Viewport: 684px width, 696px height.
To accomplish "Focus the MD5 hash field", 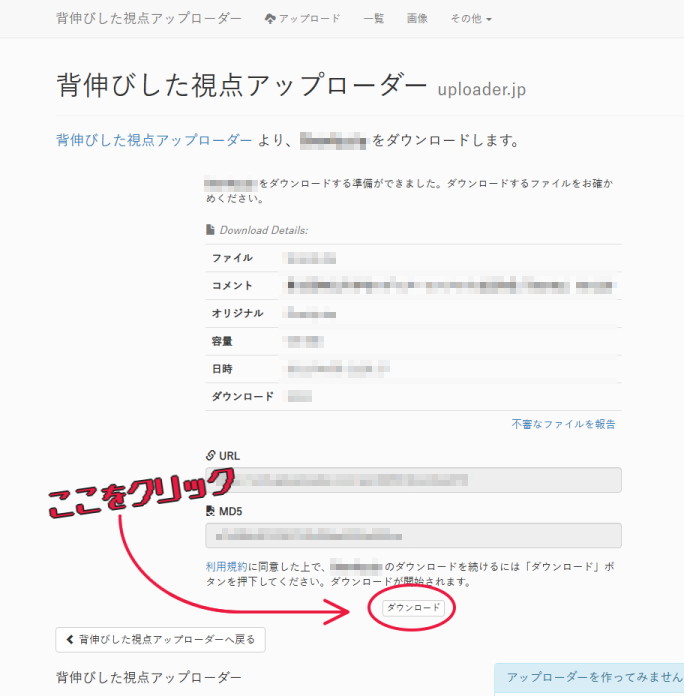I will [x=413, y=535].
